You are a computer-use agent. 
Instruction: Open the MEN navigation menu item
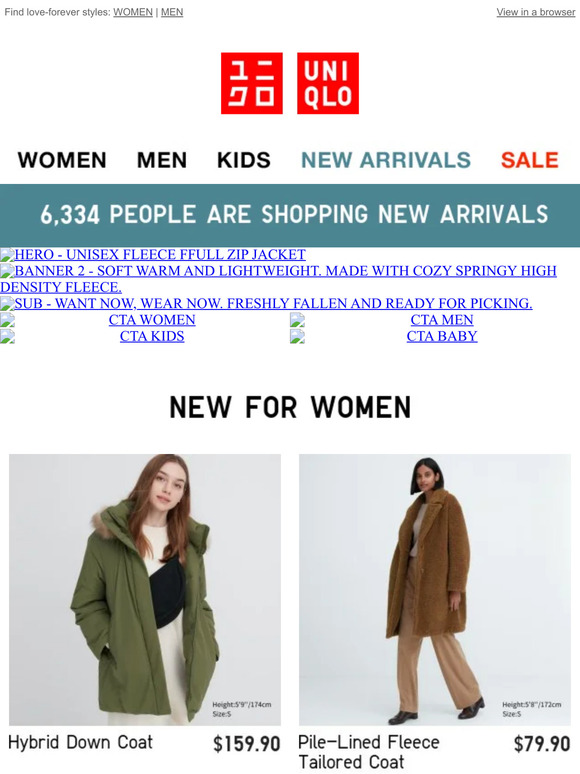162,160
